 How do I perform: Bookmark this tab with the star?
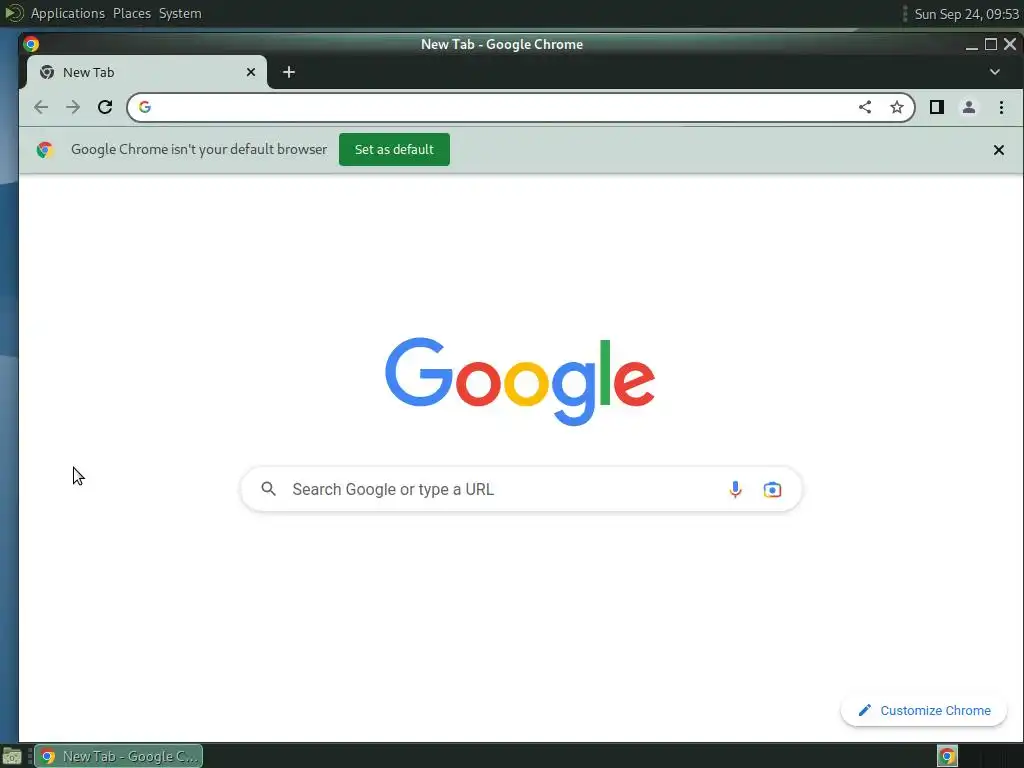pos(897,107)
